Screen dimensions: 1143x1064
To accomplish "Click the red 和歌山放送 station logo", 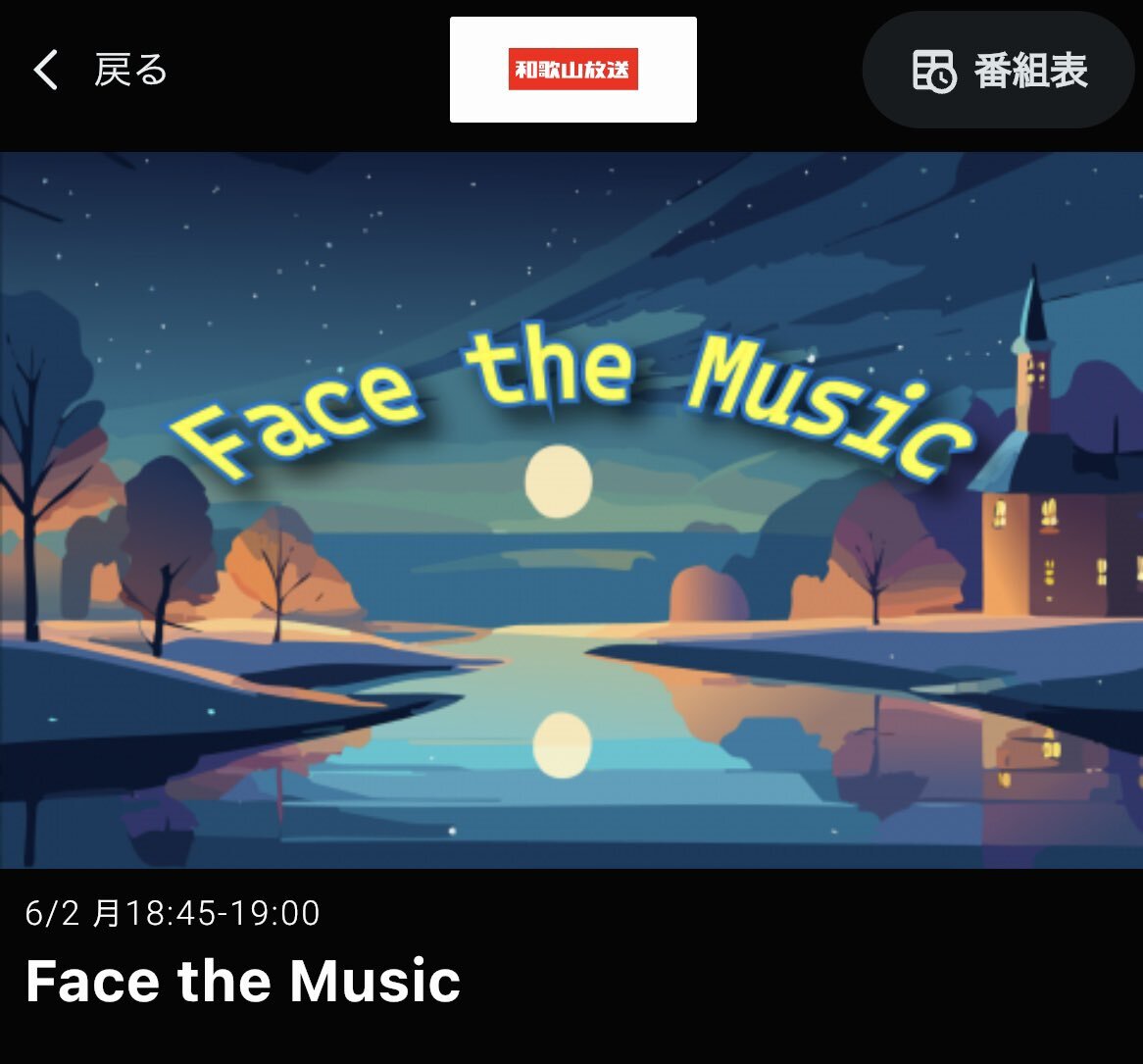I will click(x=572, y=70).
